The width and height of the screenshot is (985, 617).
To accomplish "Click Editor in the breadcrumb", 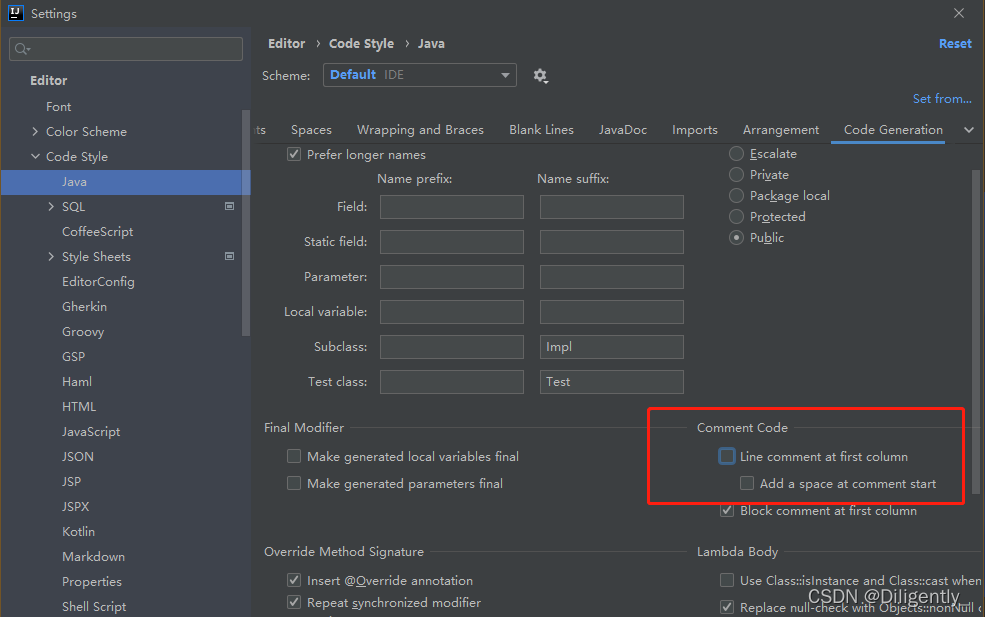I will 286,43.
